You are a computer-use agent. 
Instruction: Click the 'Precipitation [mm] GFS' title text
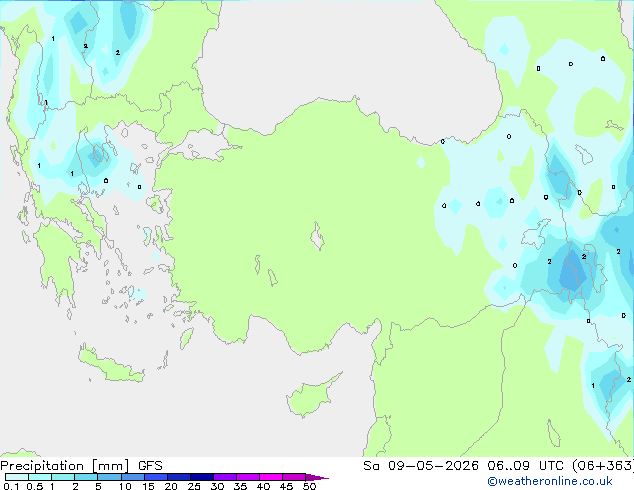pyautogui.click(x=81, y=466)
